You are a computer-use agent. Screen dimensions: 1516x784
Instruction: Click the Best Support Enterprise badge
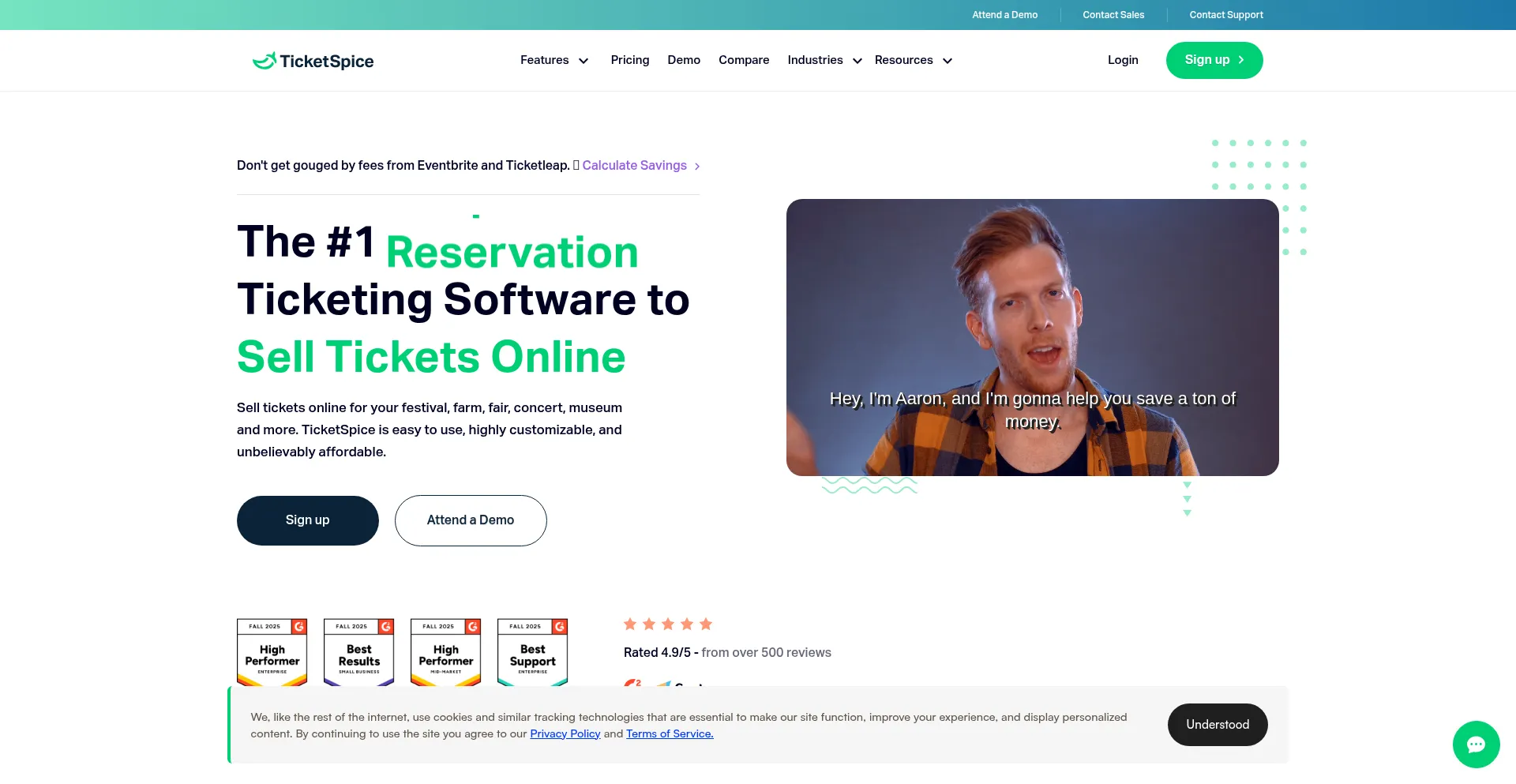point(532,652)
